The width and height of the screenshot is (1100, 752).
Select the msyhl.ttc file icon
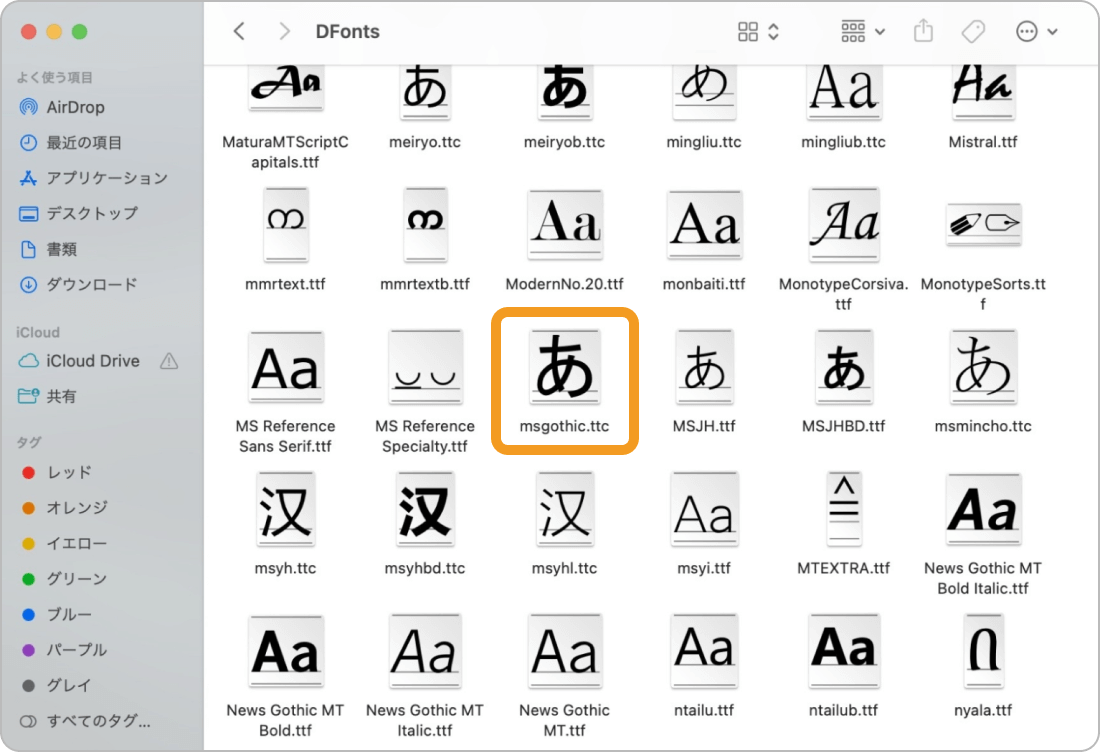565,509
